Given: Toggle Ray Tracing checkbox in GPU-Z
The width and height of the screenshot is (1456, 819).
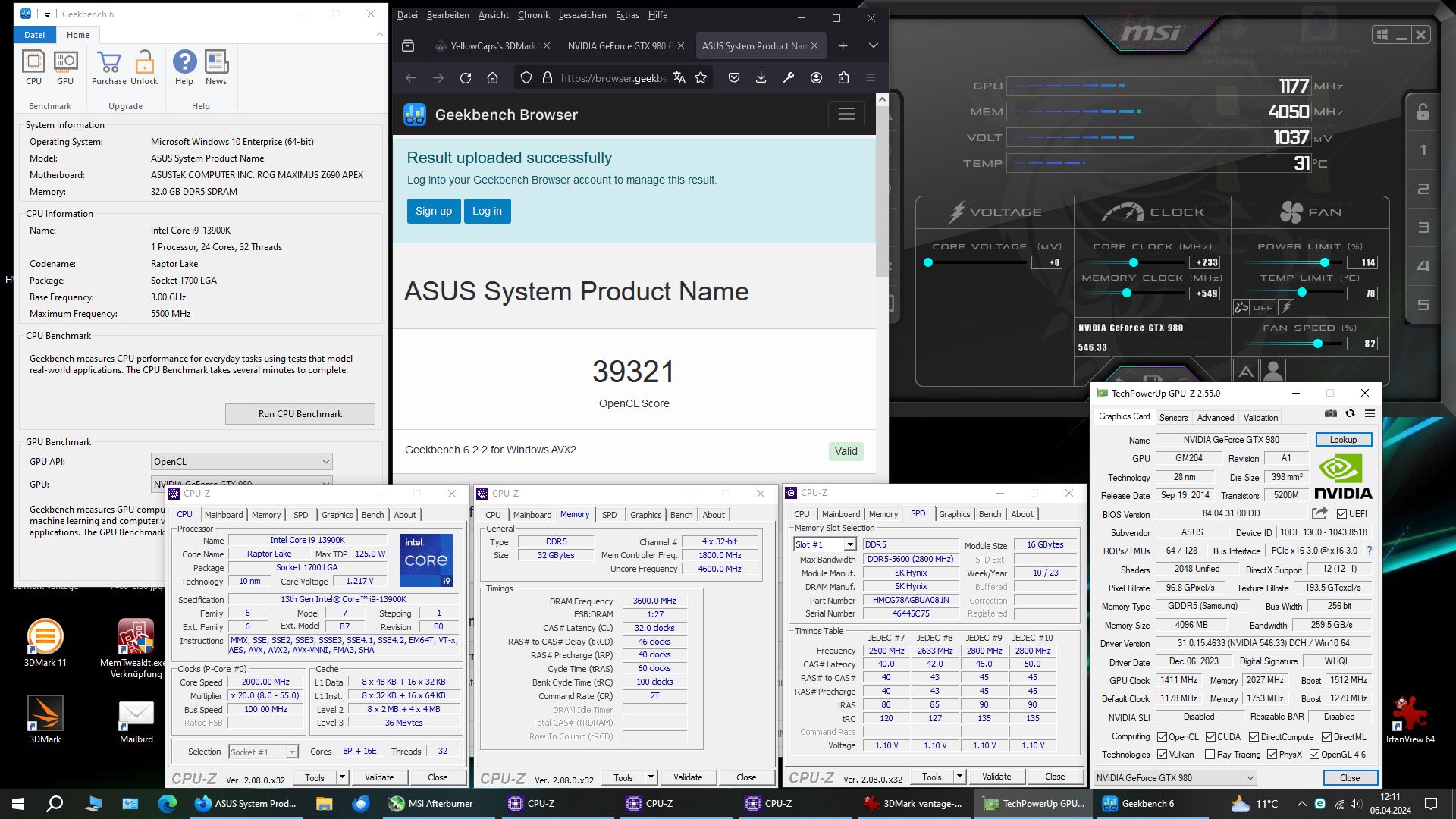Looking at the screenshot, I should point(1210,755).
